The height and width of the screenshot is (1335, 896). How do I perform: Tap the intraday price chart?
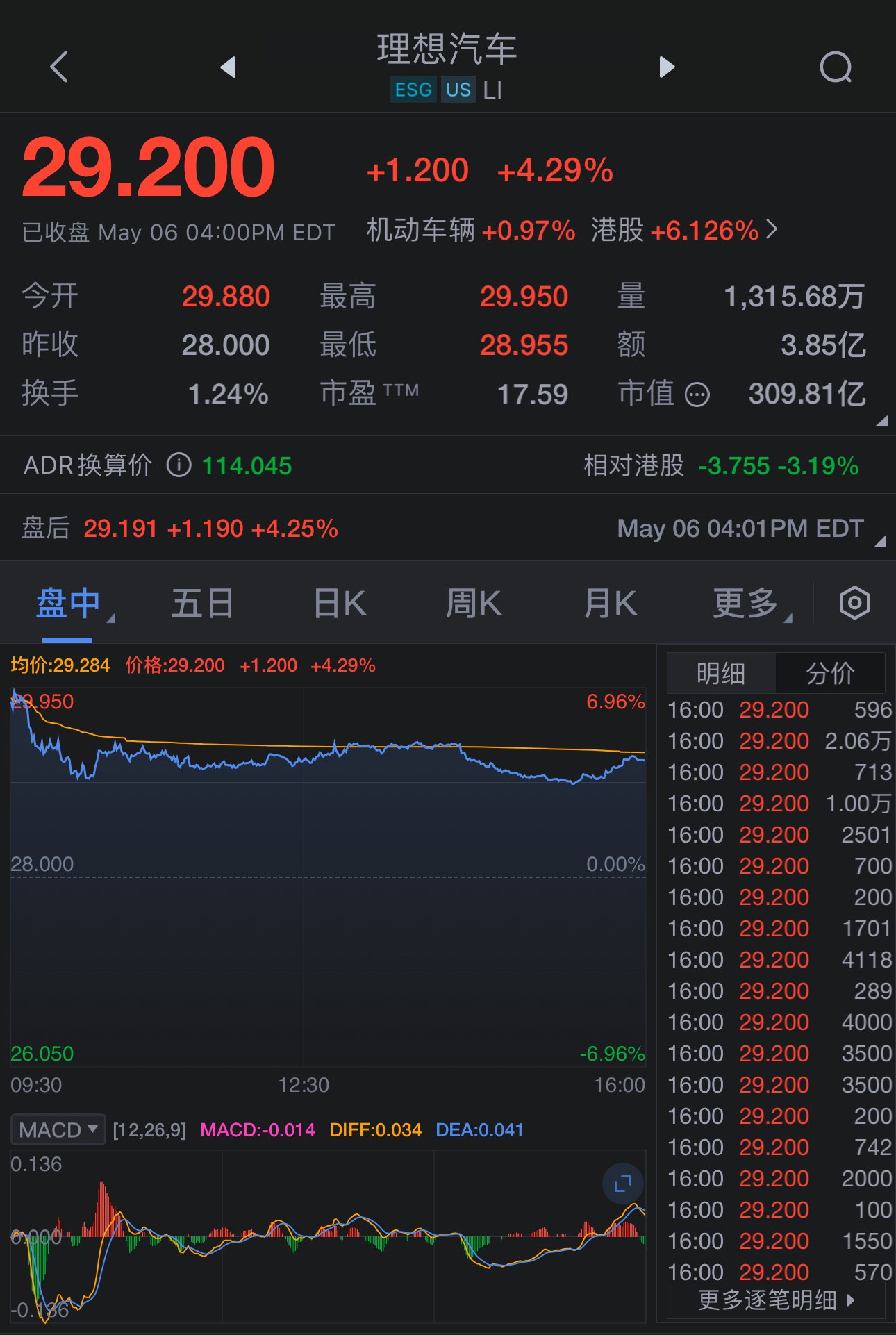pos(328,877)
